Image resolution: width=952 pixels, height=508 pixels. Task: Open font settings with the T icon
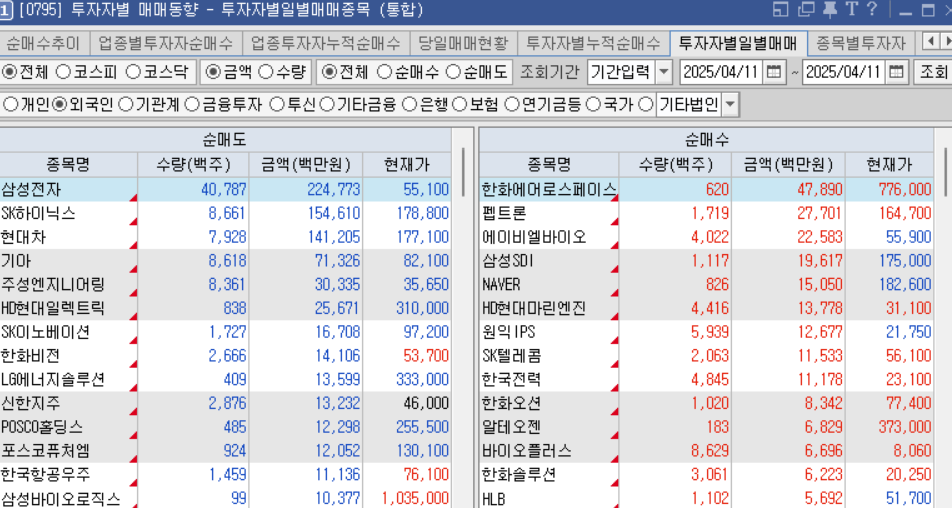pyautogui.click(x=851, y=8)
